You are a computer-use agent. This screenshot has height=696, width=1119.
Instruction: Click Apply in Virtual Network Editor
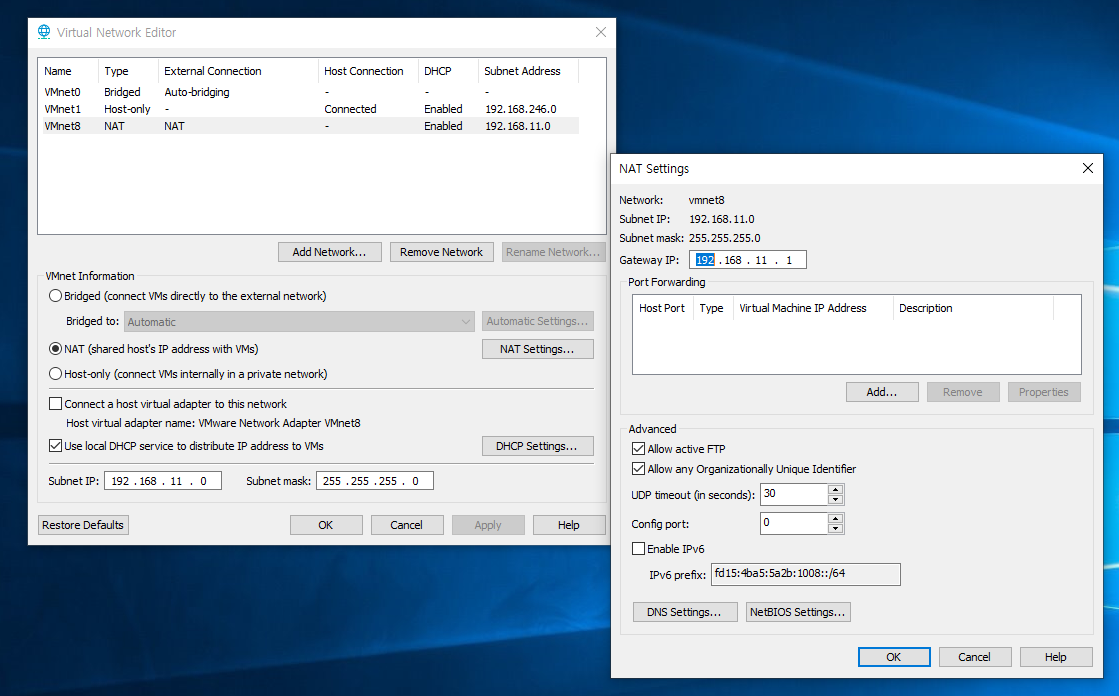pos(488,525)
